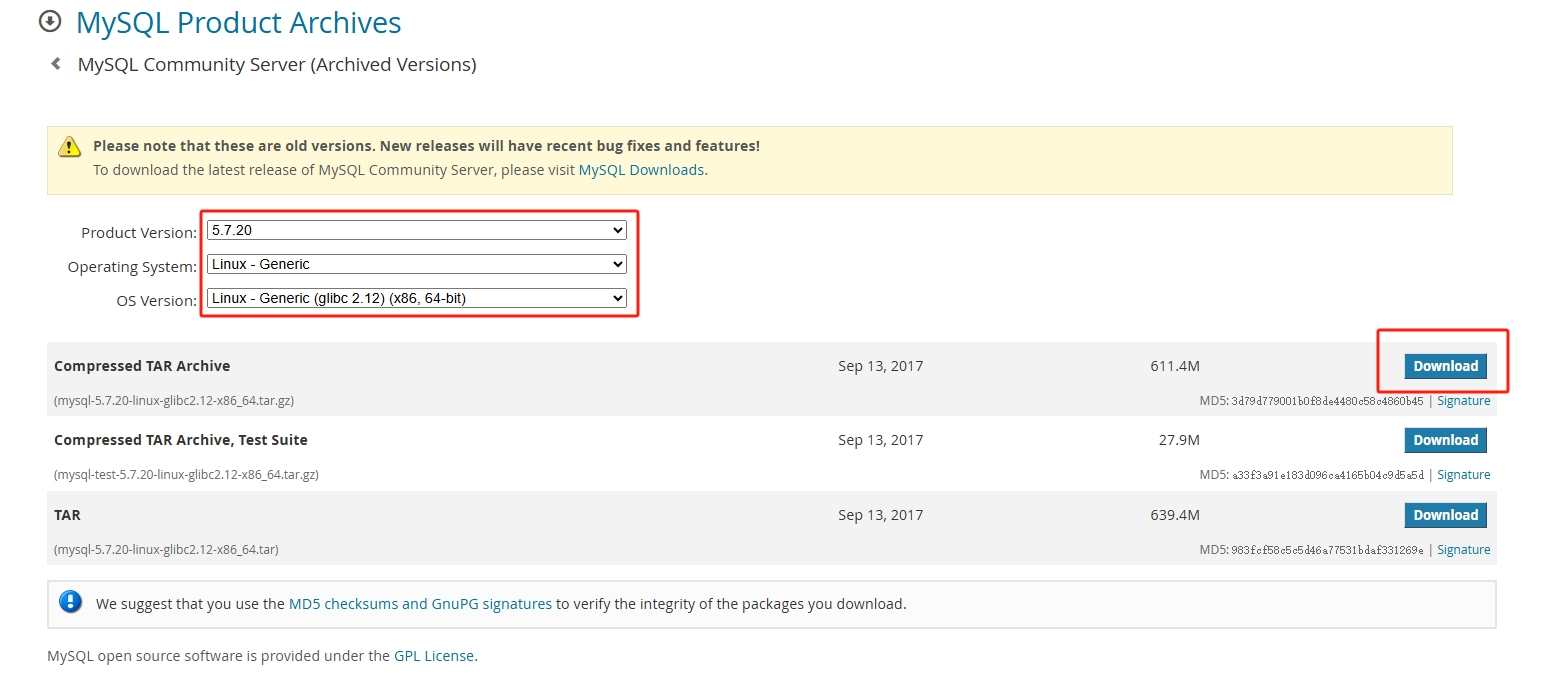
Task: Click filename mysql-5.7.20-linux-glibc2.12-x86_64.tar
Action: [166, 550]
